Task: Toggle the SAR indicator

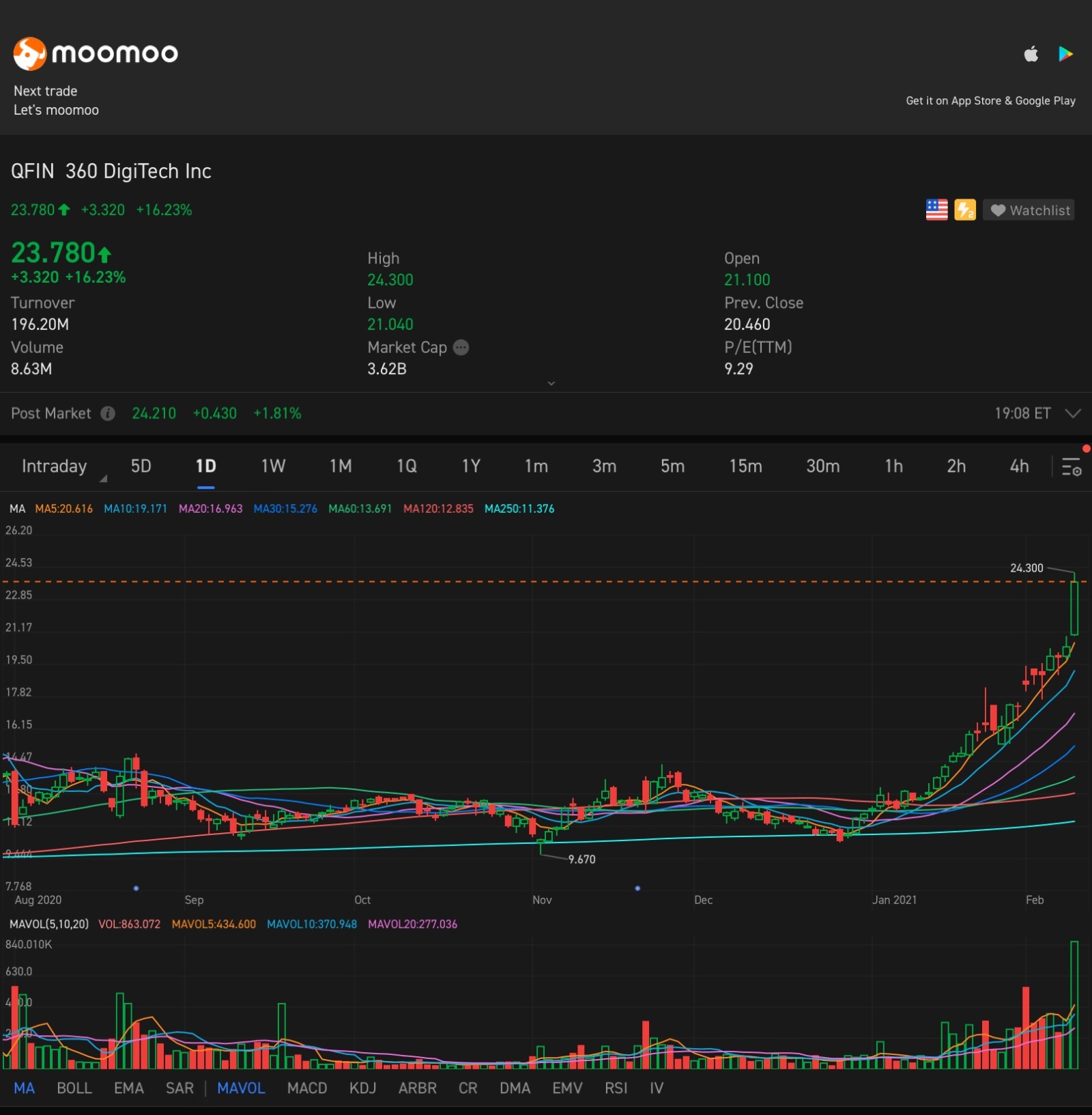Action: 179,1088
